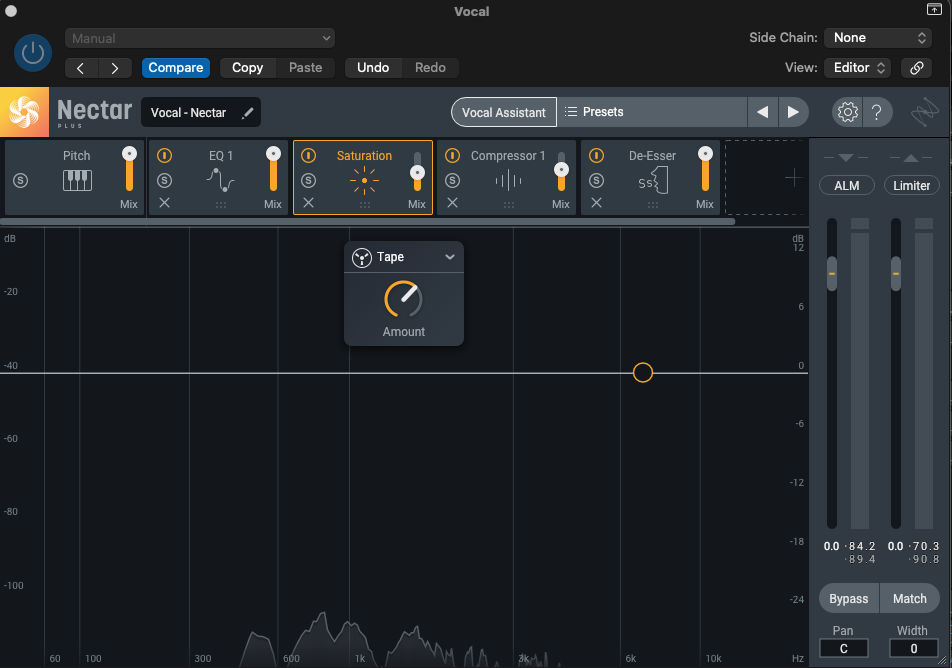Adjust the Saturation Mix slider
This screenshot has height=668, width=952.
417,172
